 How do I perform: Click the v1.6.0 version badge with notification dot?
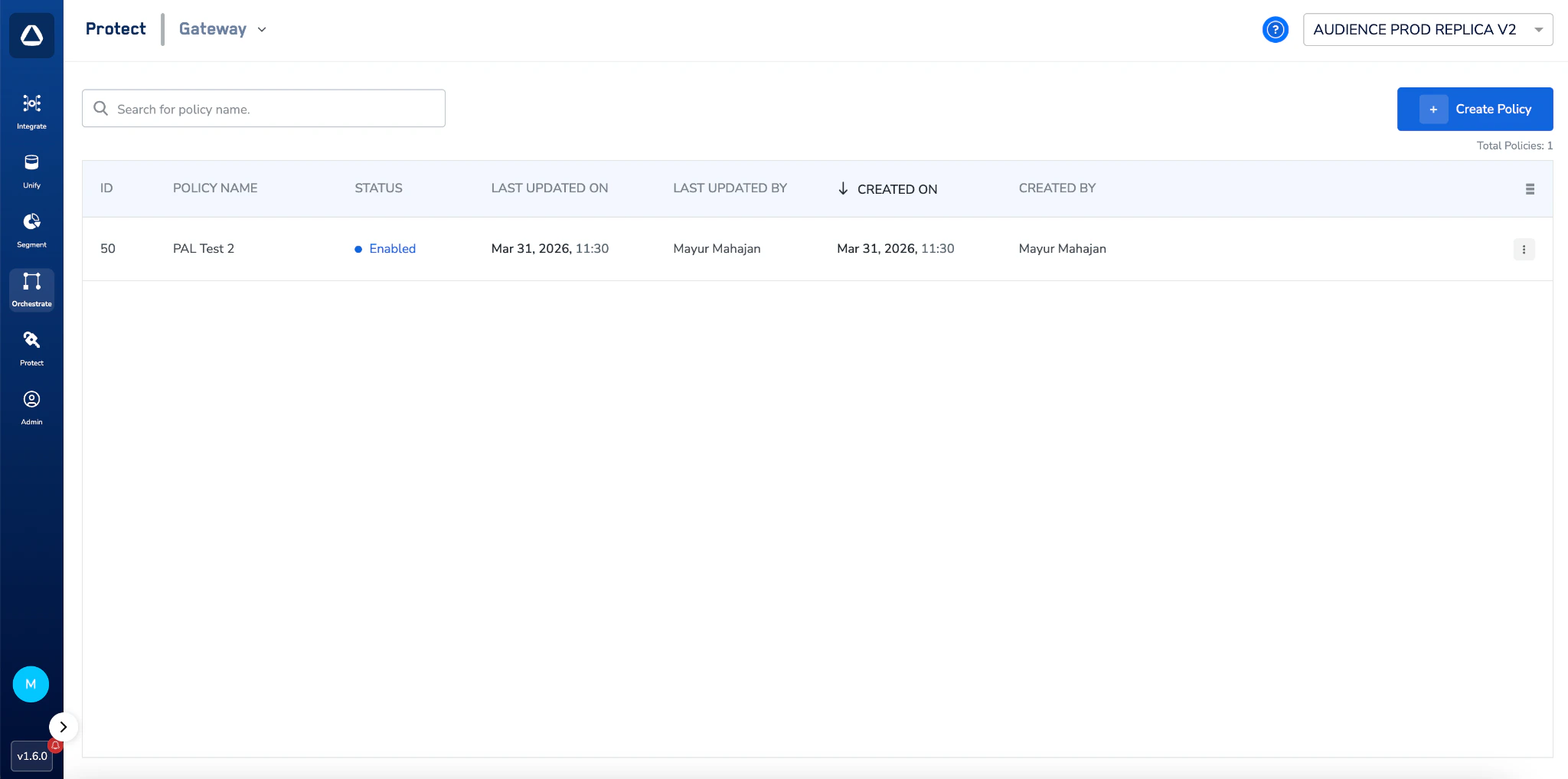point(32,756)
